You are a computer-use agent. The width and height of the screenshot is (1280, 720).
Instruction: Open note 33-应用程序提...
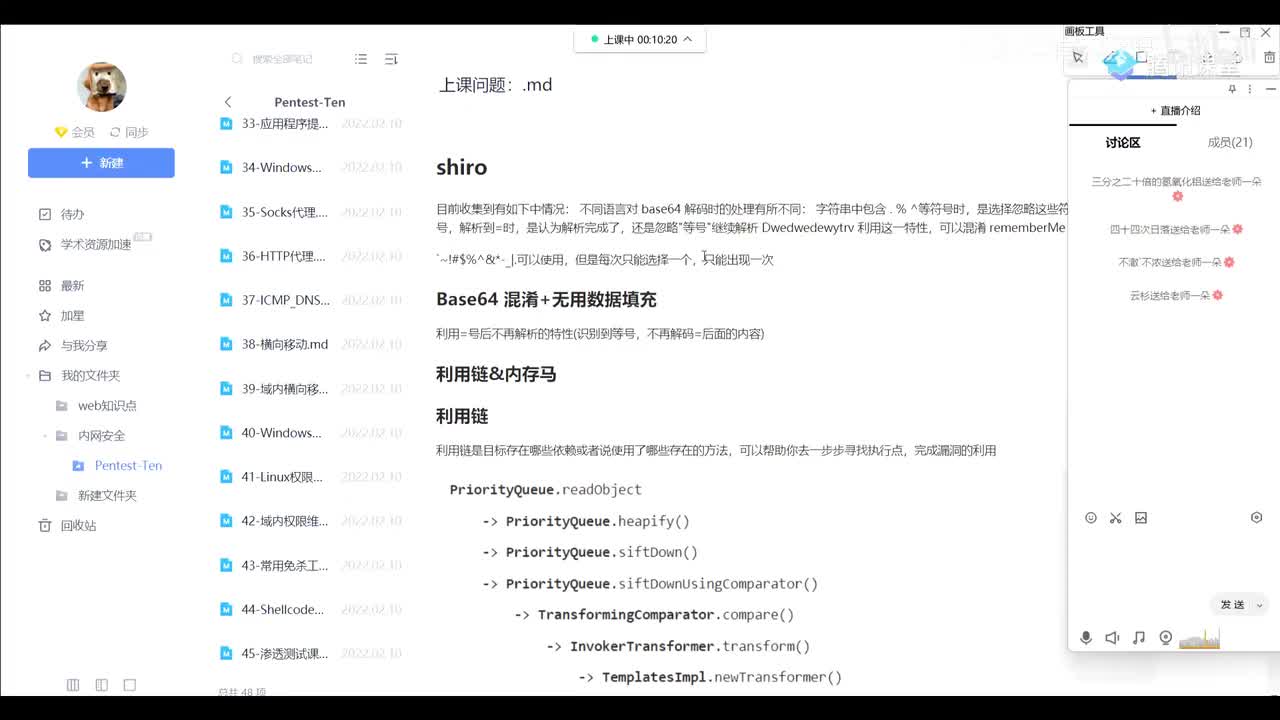(310, 124)
